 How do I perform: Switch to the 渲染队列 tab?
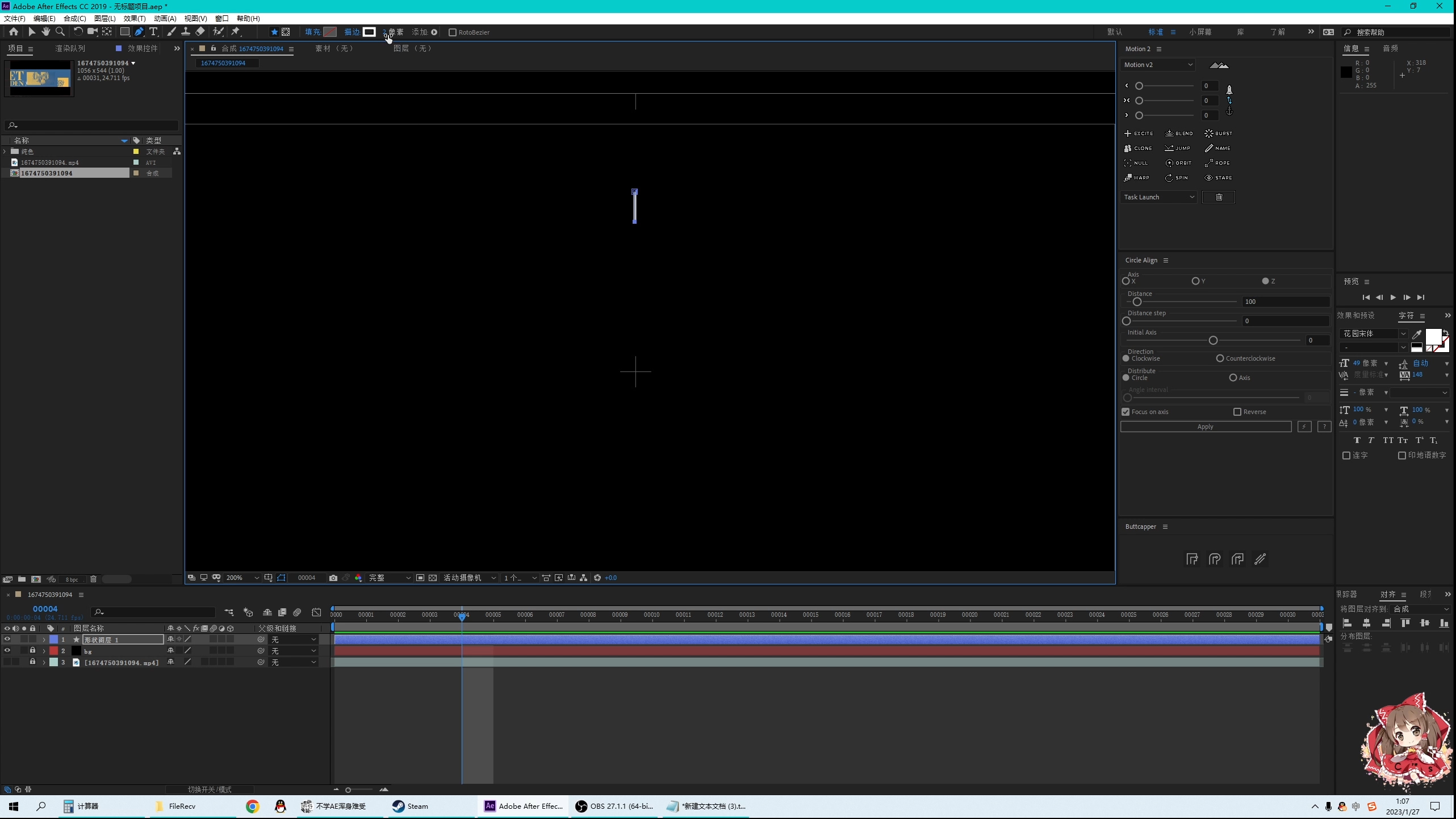pyautogui.click(x=70, y=48)
